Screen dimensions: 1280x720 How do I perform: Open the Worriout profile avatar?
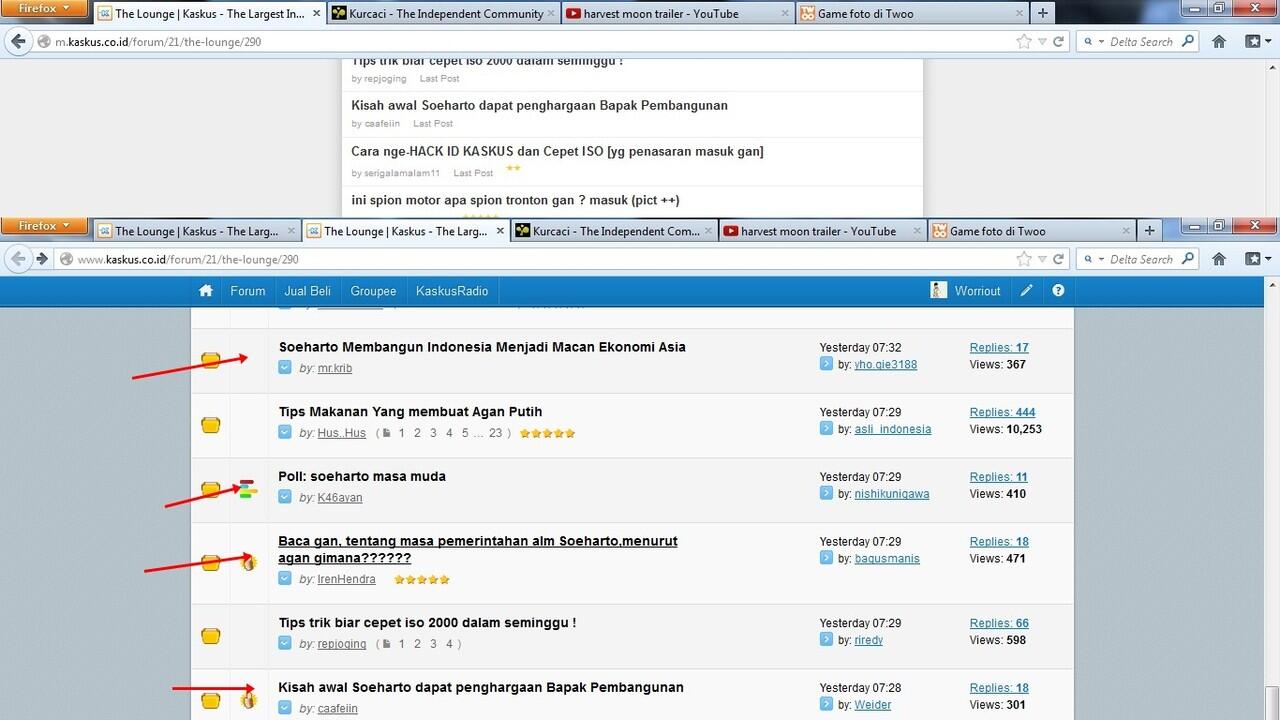click(x=938, y=291)
